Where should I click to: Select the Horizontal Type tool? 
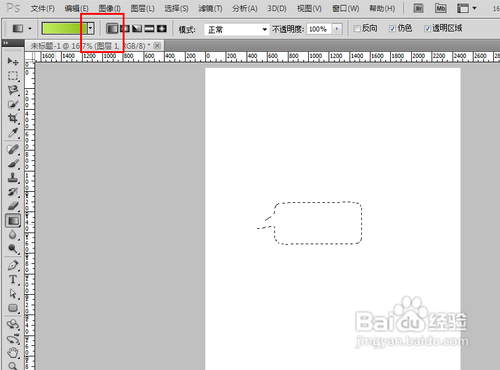[13, 280]
